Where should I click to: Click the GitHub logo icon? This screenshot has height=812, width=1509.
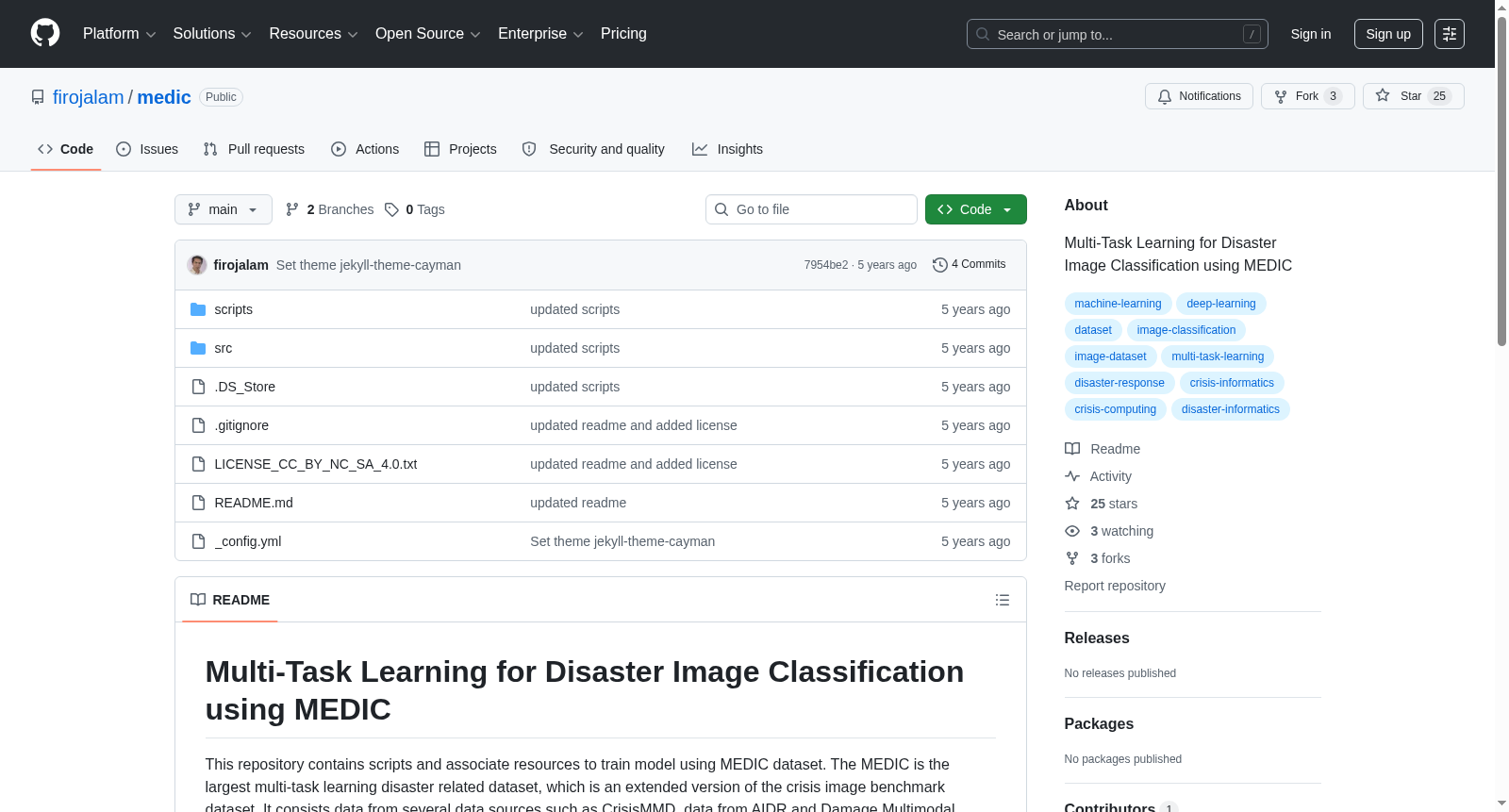tap(45, 33)
